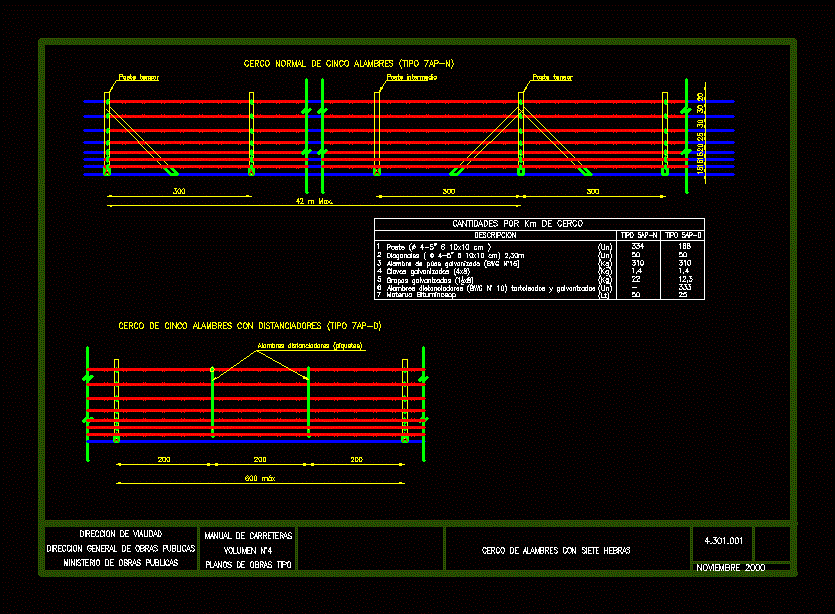Click the 'TIPO 5AP-D' column header
This screenshot has width=835, height=614.
point(682,235)
